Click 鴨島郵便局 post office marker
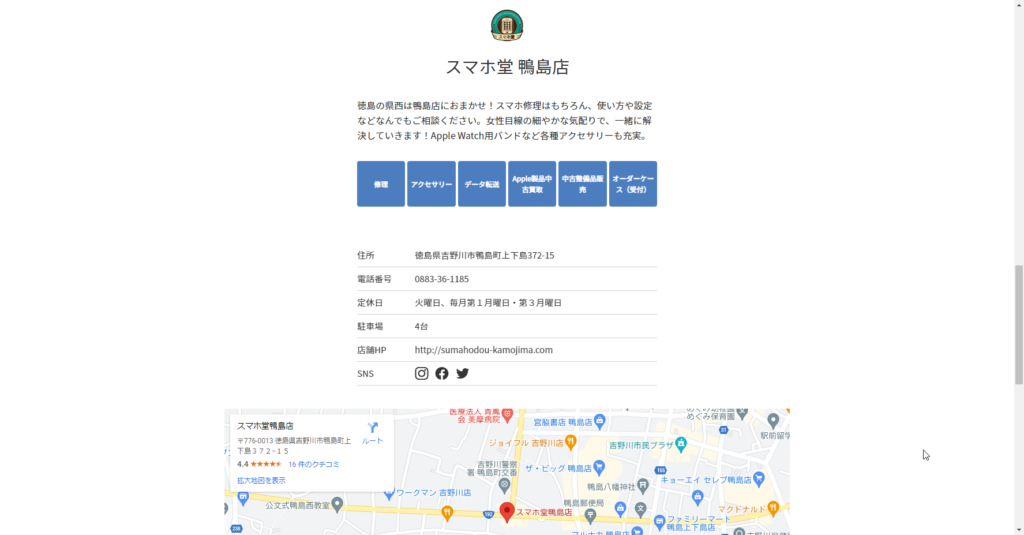Viewport: 1024px width, 535px height. pyautogui.click(x=590, y=515)
